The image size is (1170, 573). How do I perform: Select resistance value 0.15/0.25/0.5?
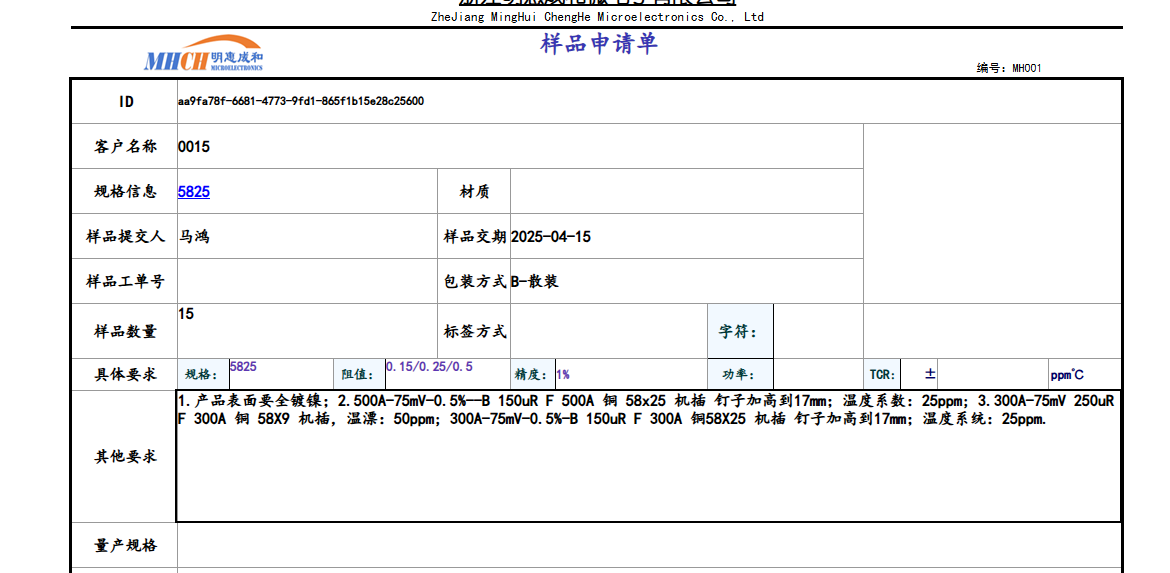click(x=448, y=375)
